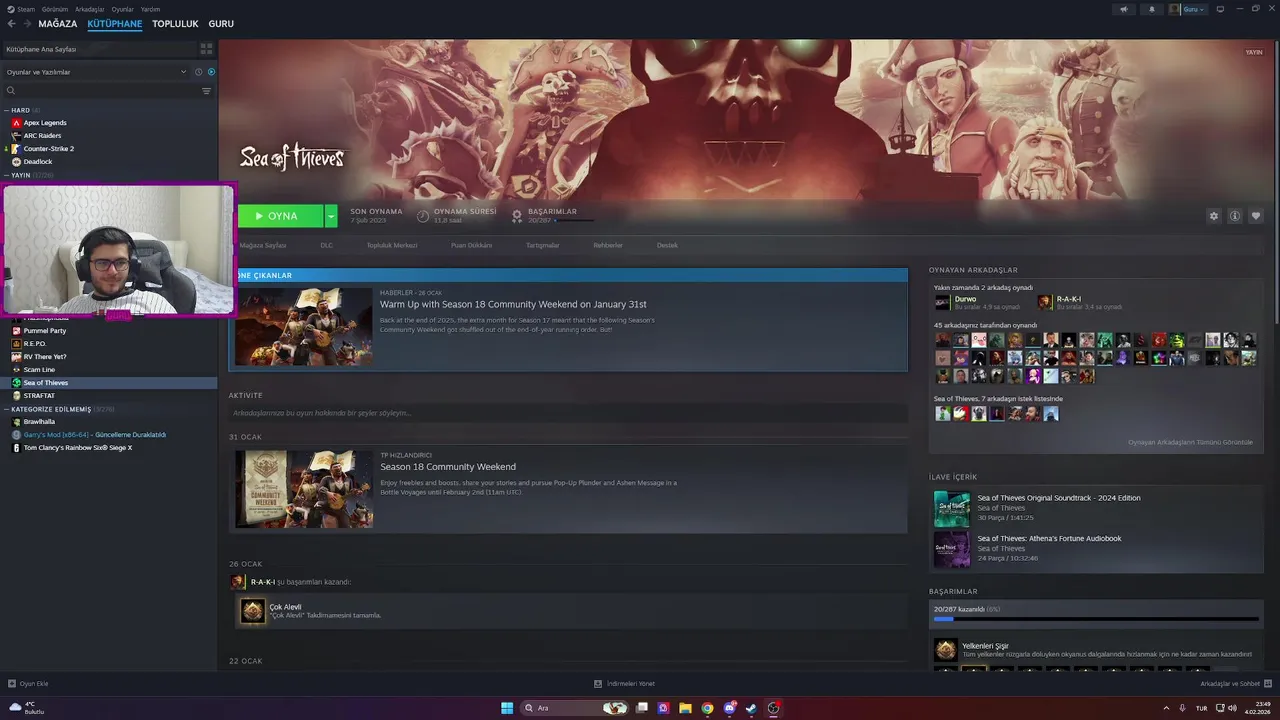Open Athena's Fortune Audiobook entry
1280x720 pixels.
coord(1049,538)
